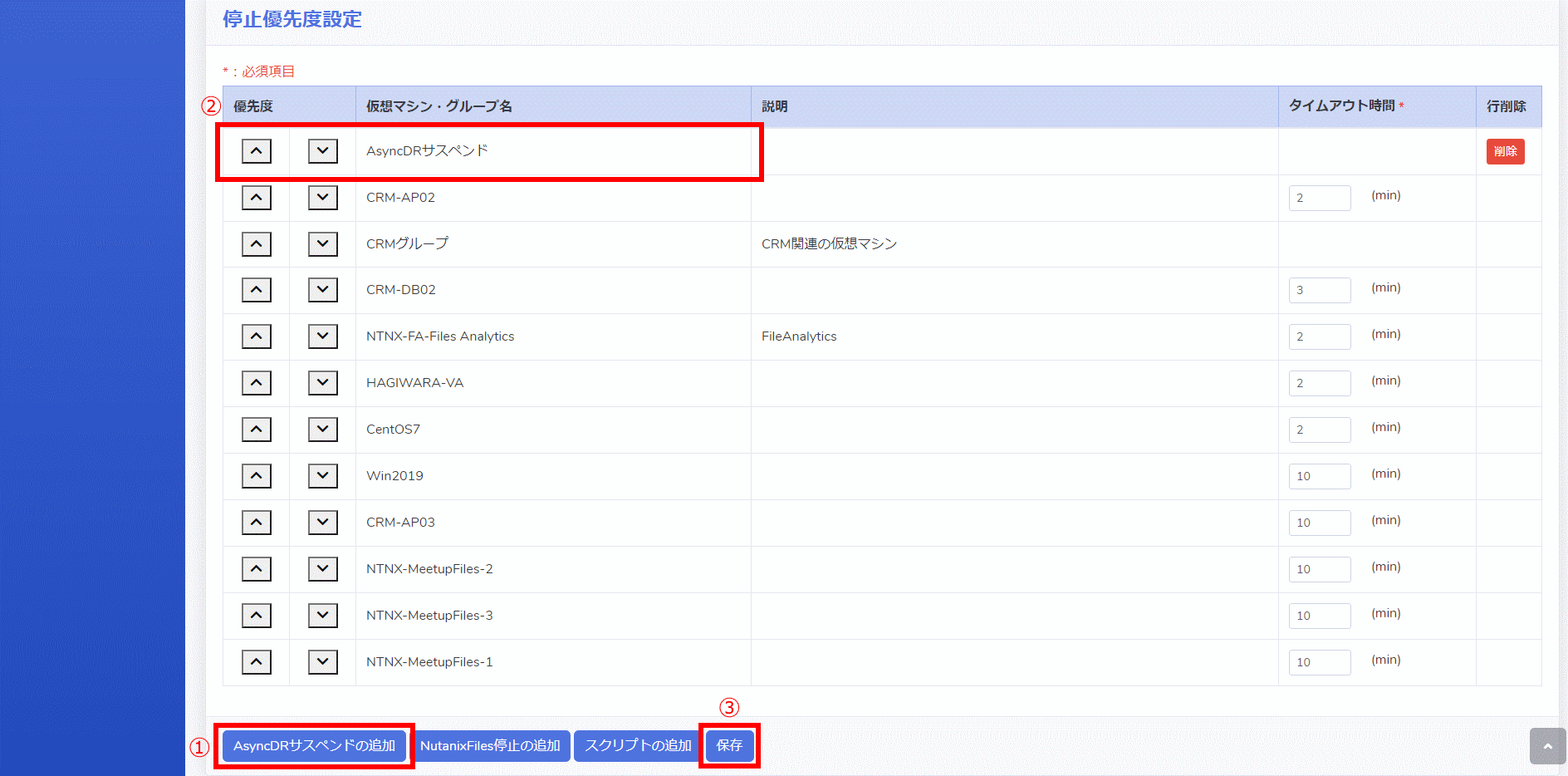Delete the AsyncDRサスペンド row with 削除
Screen dimensions: 1568x776
pos(1505,151)
